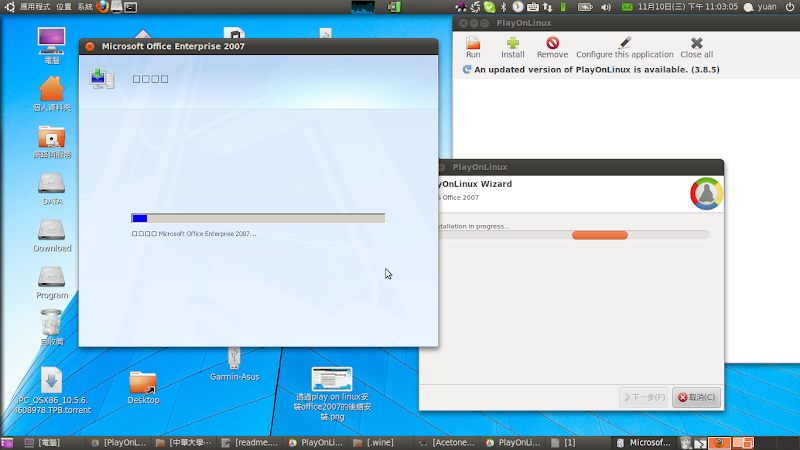Click the trash applet in bottom panel

(x=686, y=443)
